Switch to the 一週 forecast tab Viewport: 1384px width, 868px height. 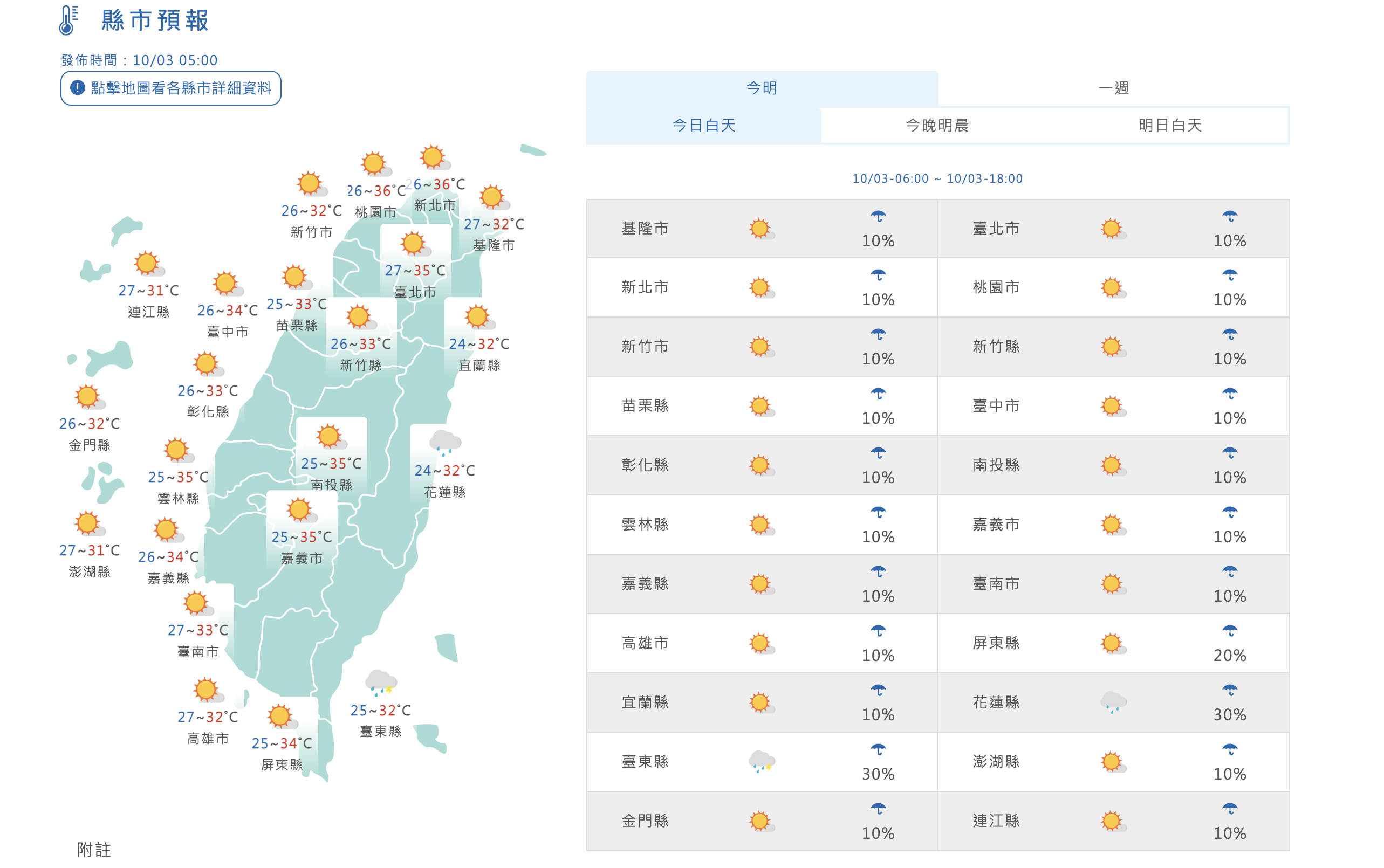click(1113, 88)
